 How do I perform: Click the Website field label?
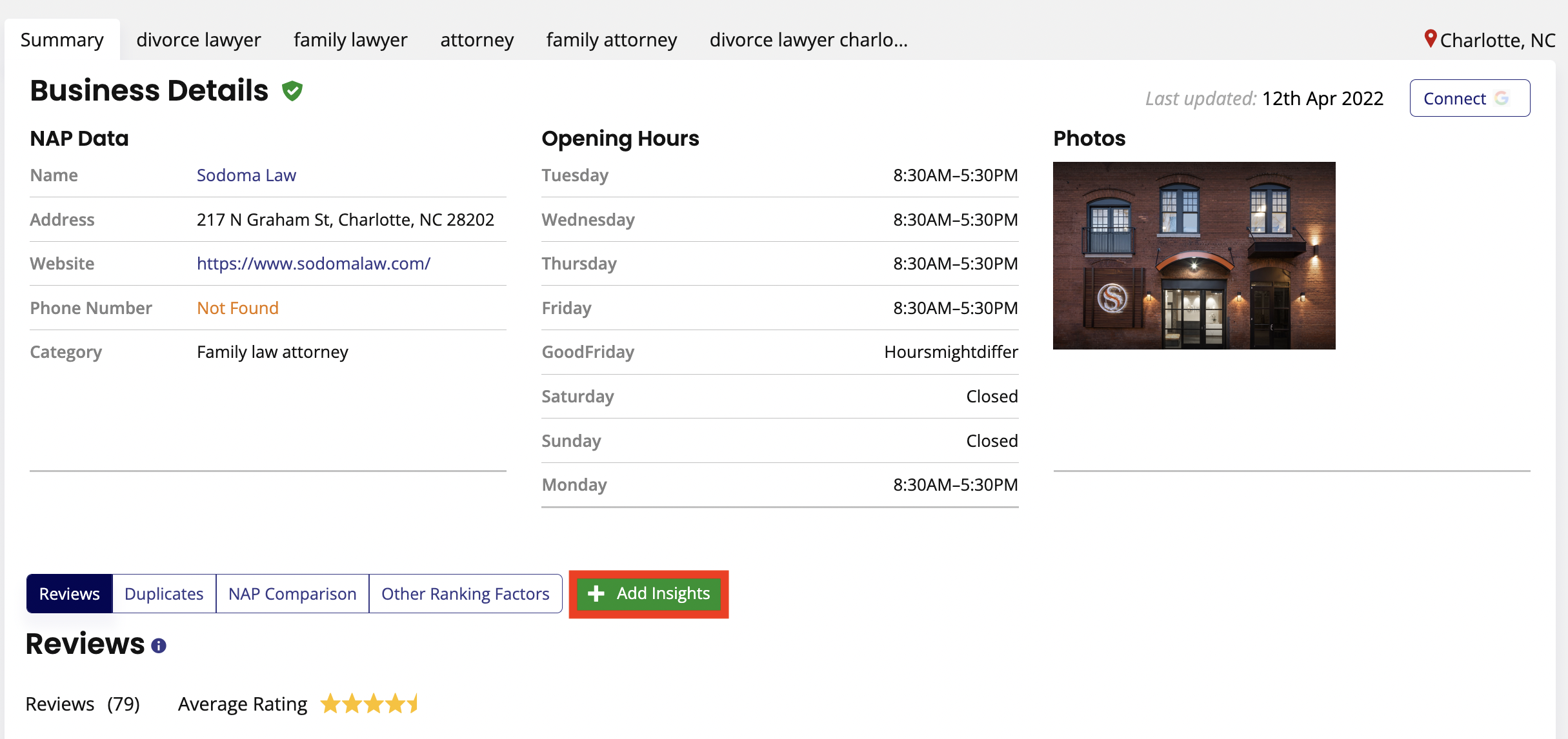62,264
